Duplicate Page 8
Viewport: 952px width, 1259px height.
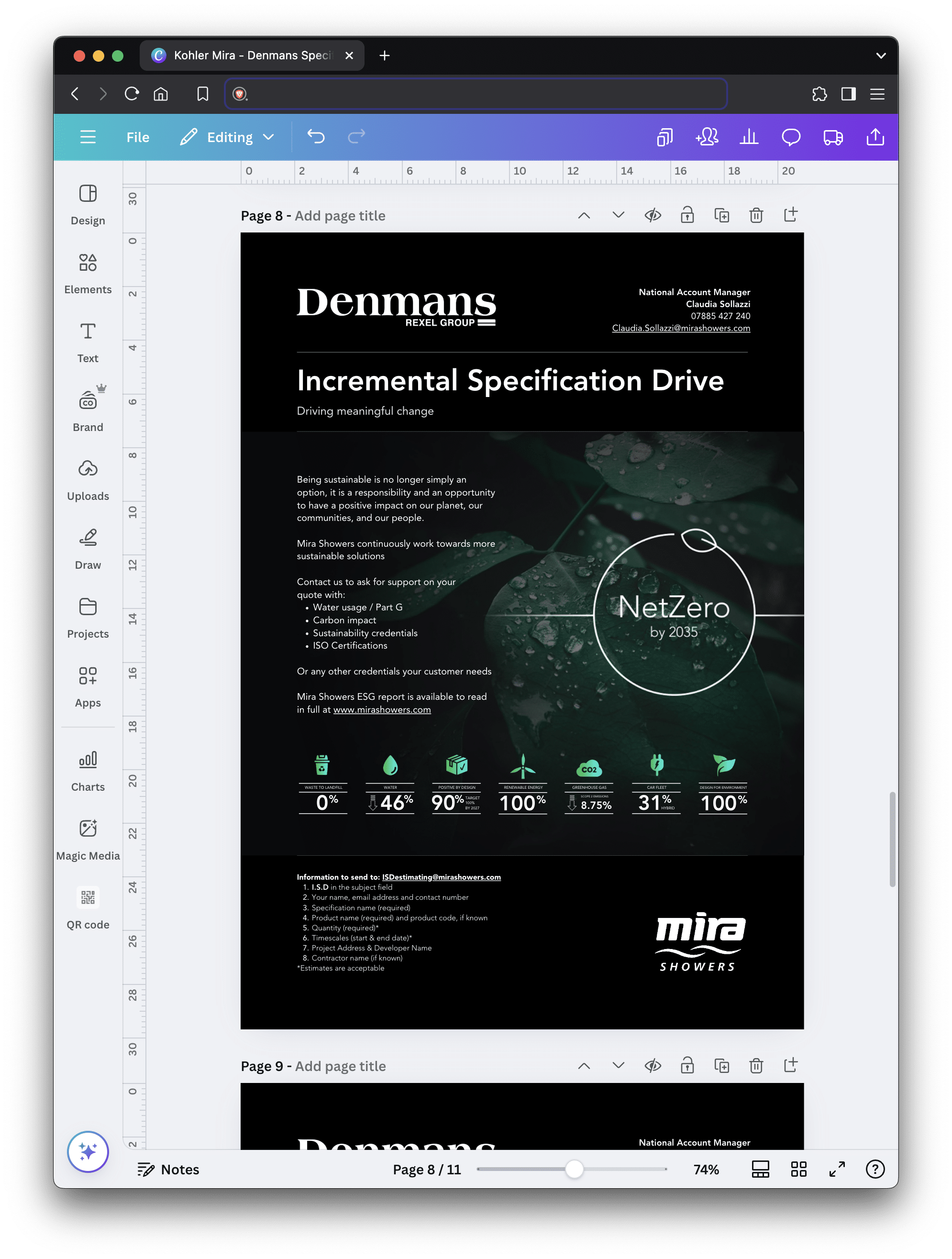pos(721,215)
